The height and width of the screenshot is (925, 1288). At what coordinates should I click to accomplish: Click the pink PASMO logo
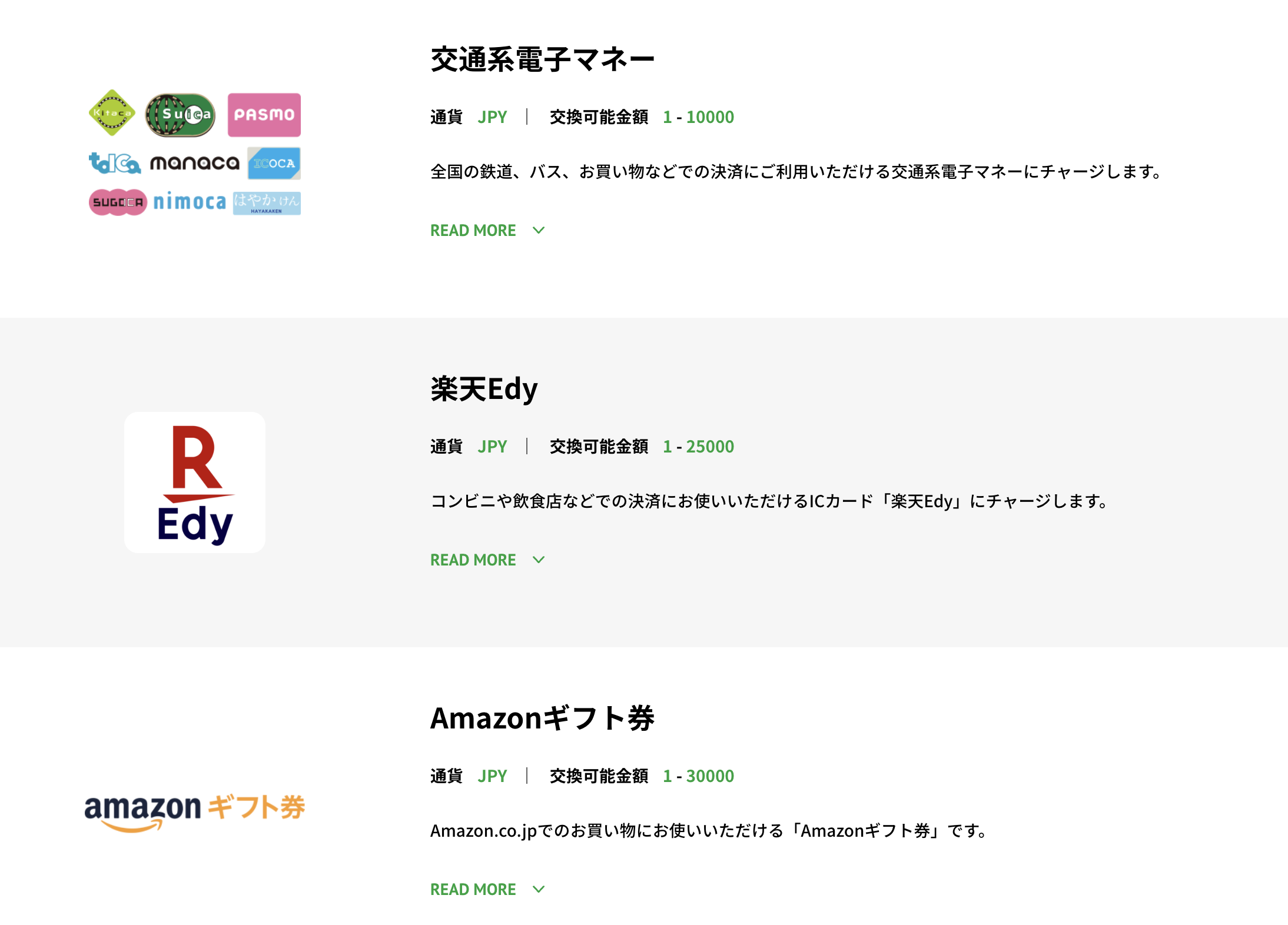[x=264, y=115]
